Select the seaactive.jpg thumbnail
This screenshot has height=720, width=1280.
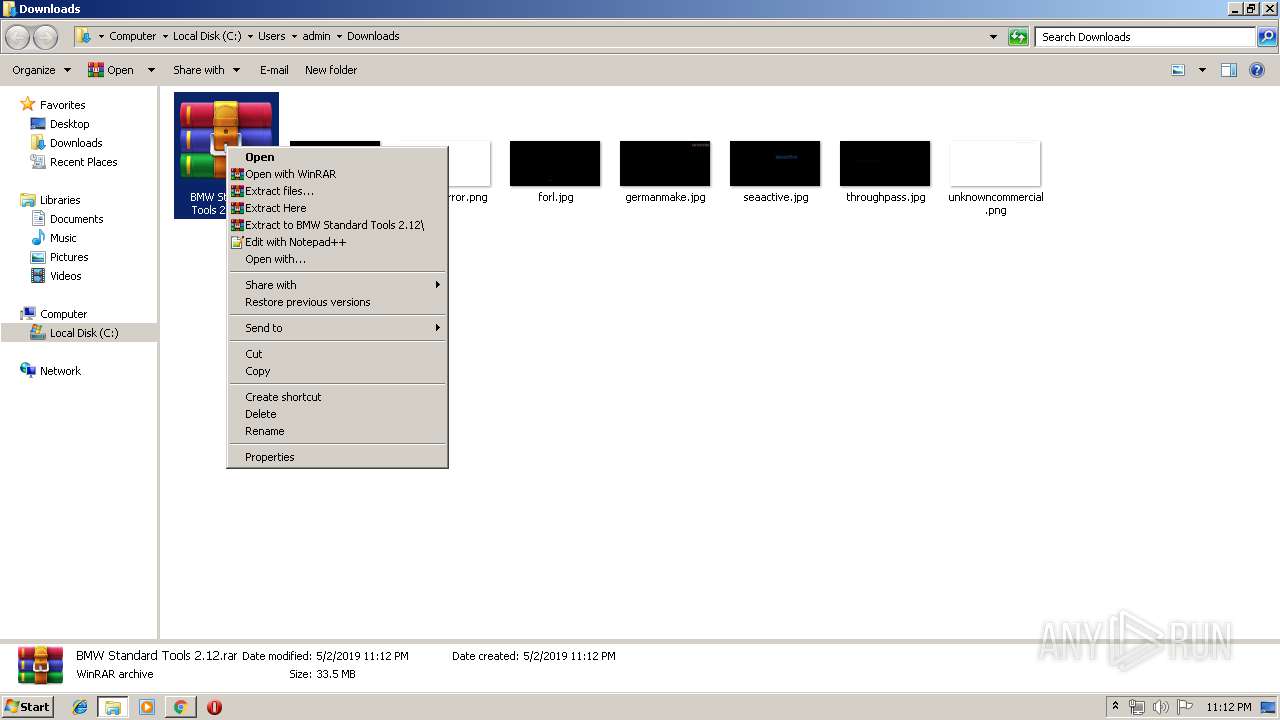(775, 163)
